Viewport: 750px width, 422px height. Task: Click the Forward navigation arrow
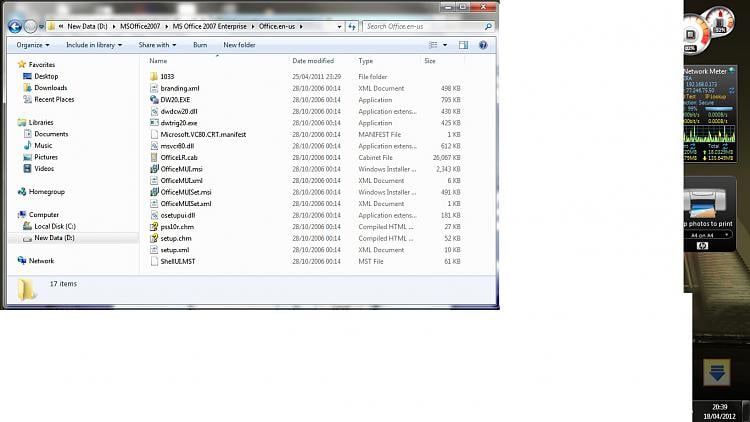[30, 26]
